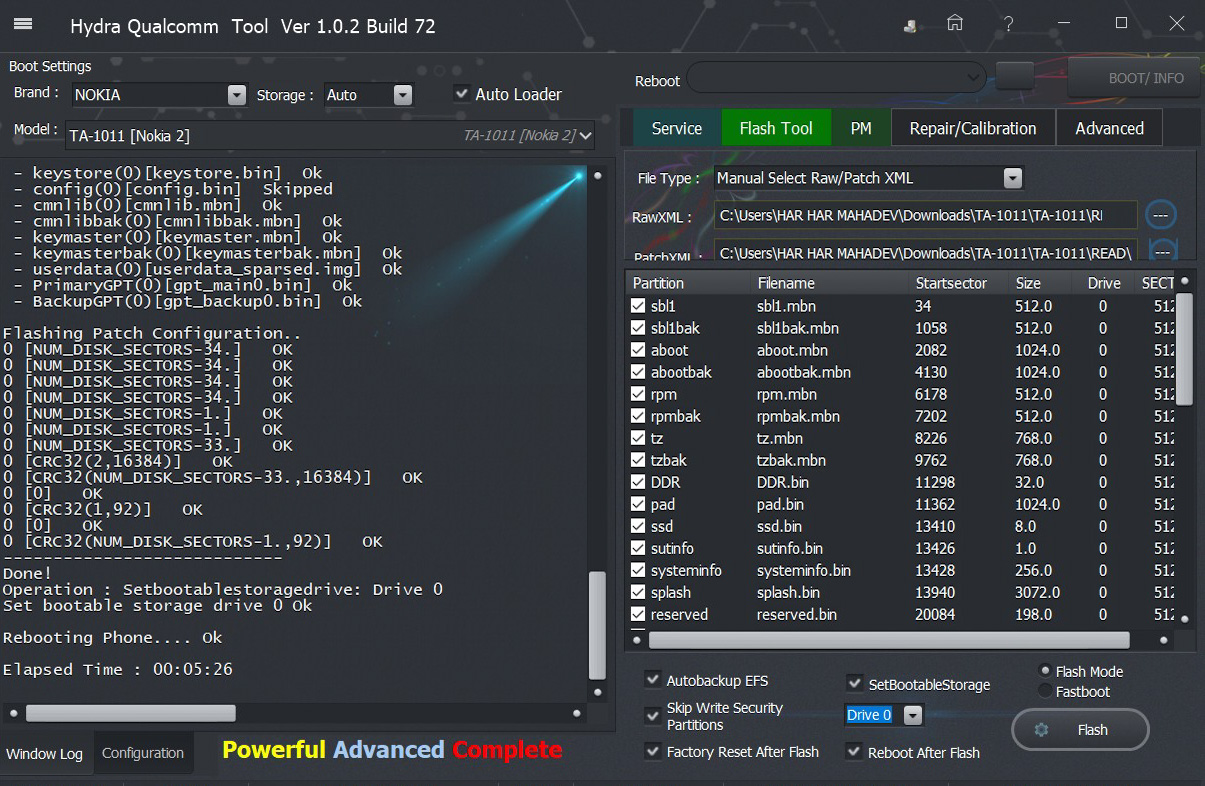The height and width of the screenshot is (786, 1205).
Task: Click the Startsector value 20084
Action: coord(935,614)
